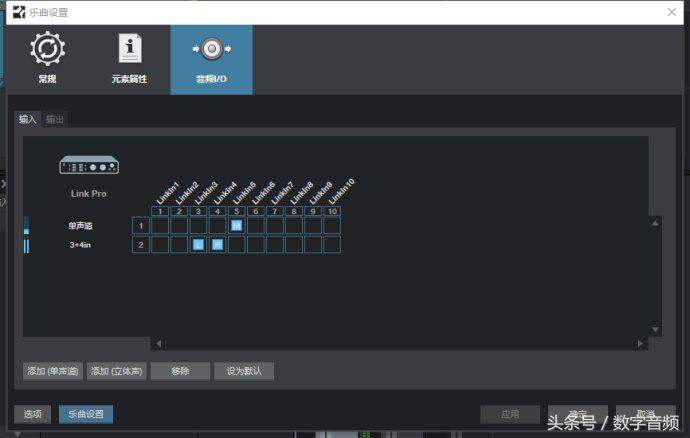Switch to the 输出 tab
The height and width of the screenshot is (438, 690).
pyautogui.click(x=55, y=119)
